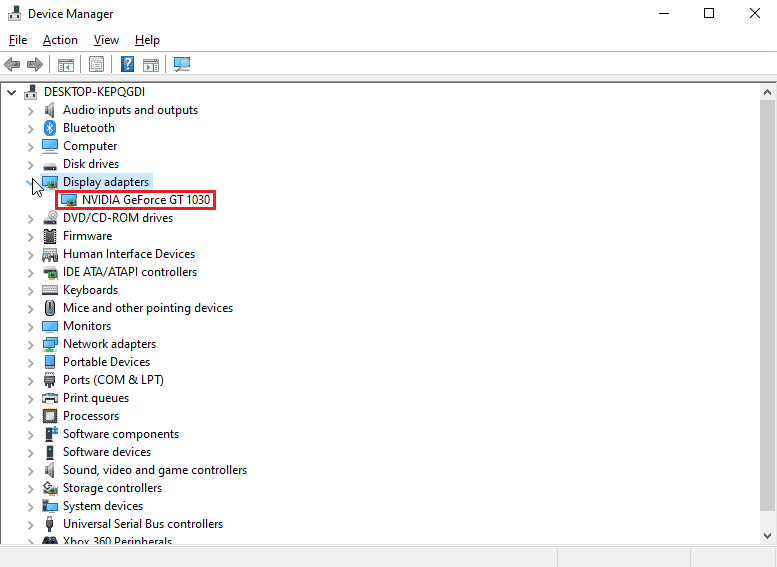Click the Human Interface Devices icon
The width and height of the screenshot is (777, 567).
point(50,254)
